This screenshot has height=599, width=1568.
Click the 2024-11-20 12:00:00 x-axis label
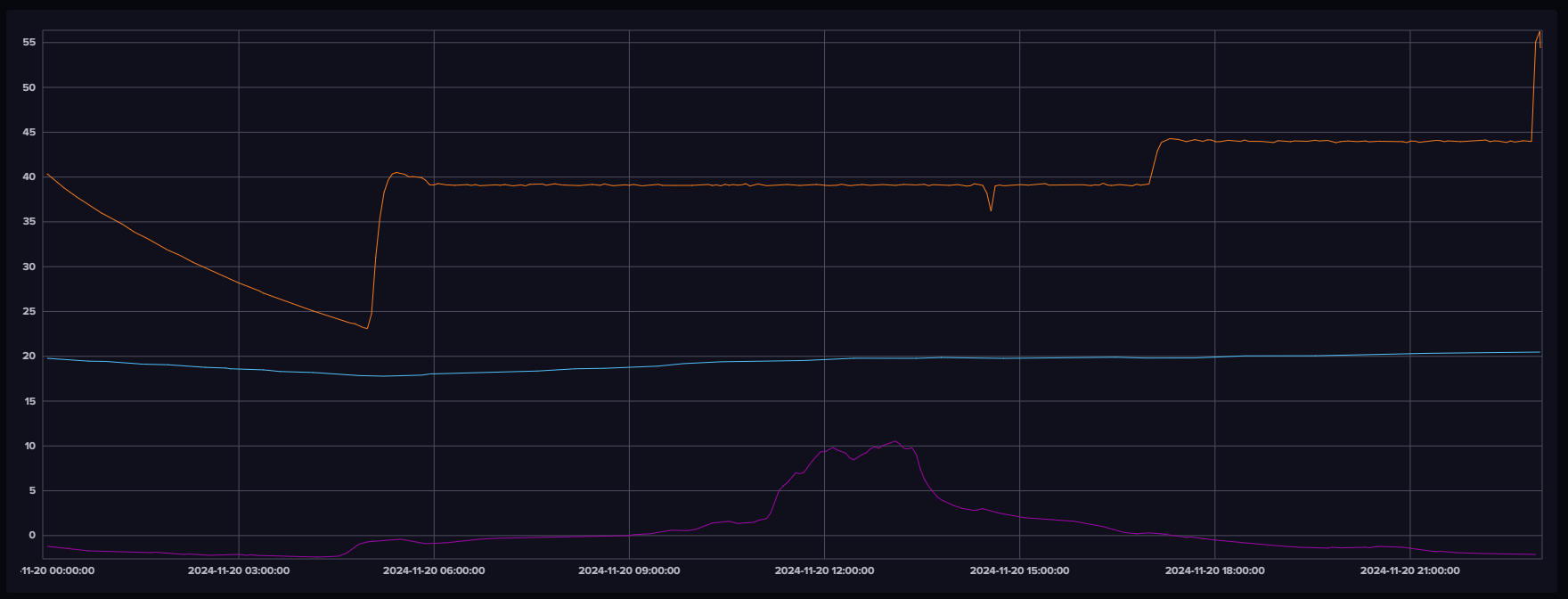coord(824,570)
